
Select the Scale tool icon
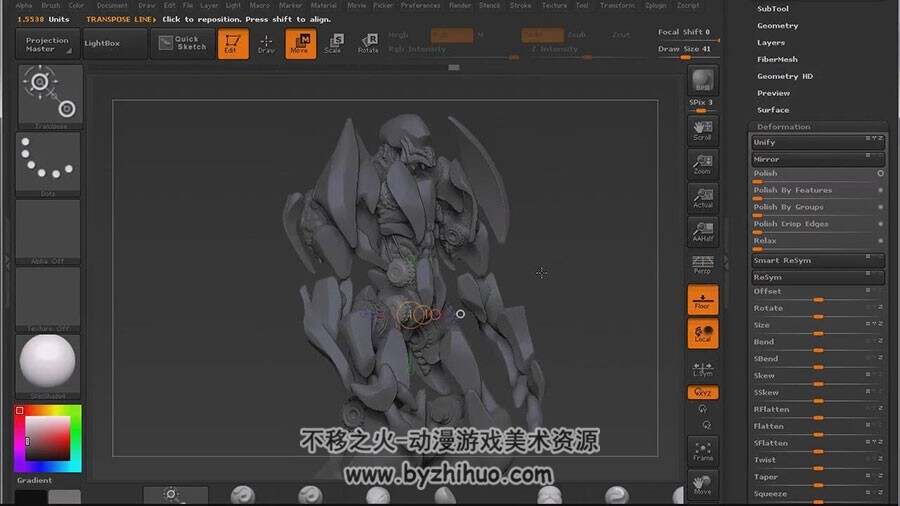point(333,44)
